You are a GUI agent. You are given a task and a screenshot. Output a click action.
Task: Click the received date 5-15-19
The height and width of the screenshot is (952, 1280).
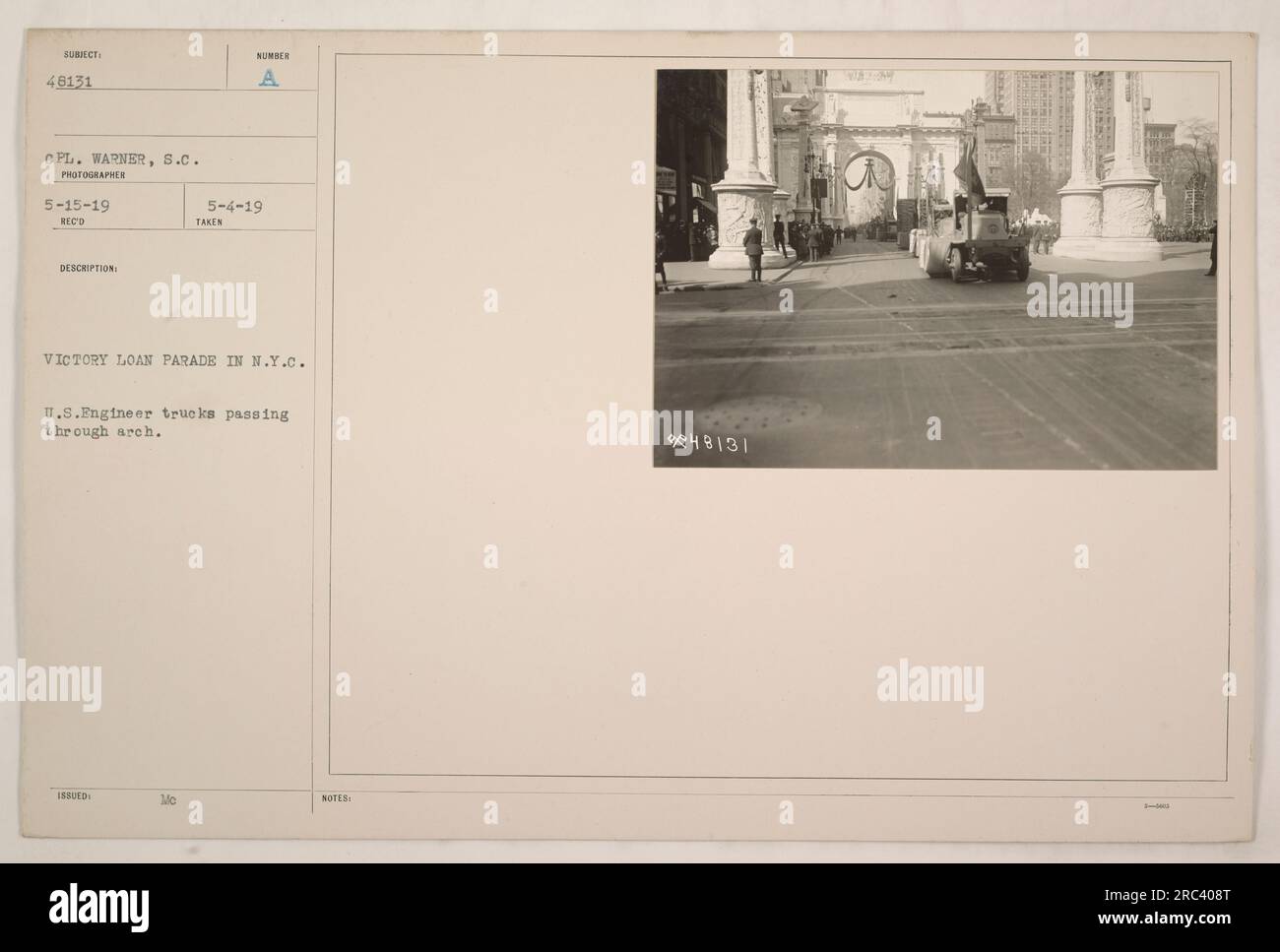point(75,208)
